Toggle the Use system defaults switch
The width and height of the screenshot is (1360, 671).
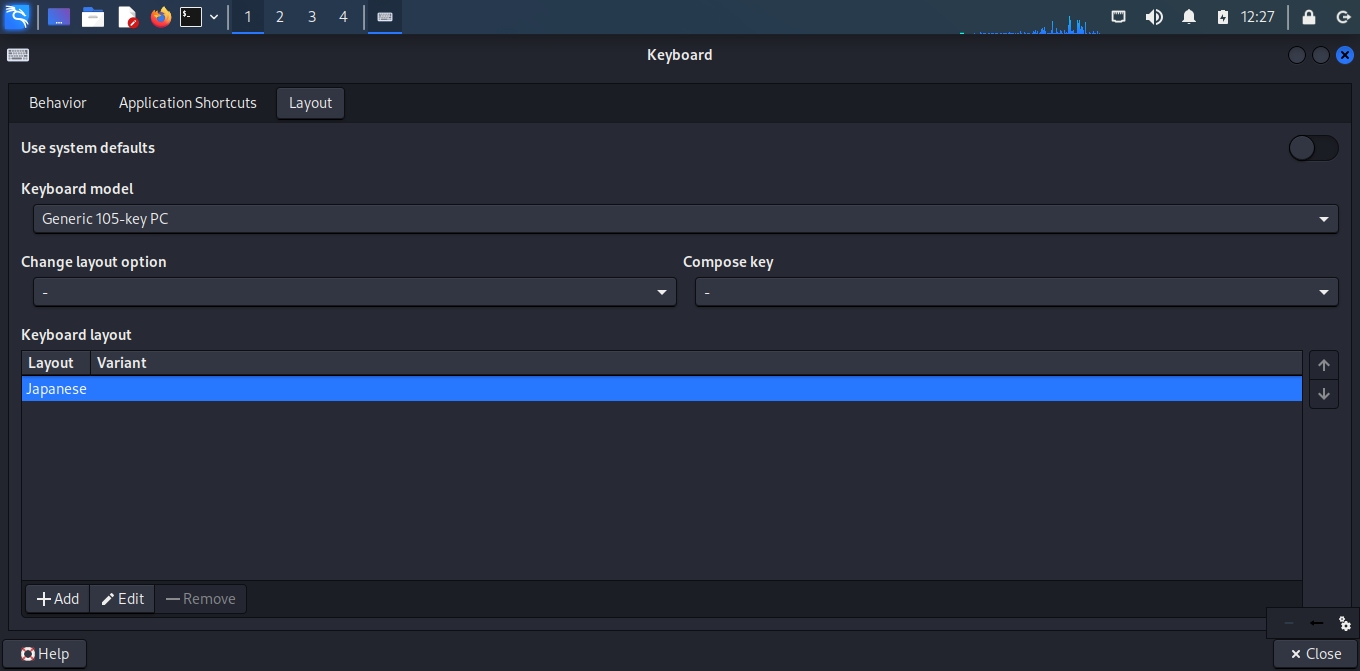tap(1313, 148)
